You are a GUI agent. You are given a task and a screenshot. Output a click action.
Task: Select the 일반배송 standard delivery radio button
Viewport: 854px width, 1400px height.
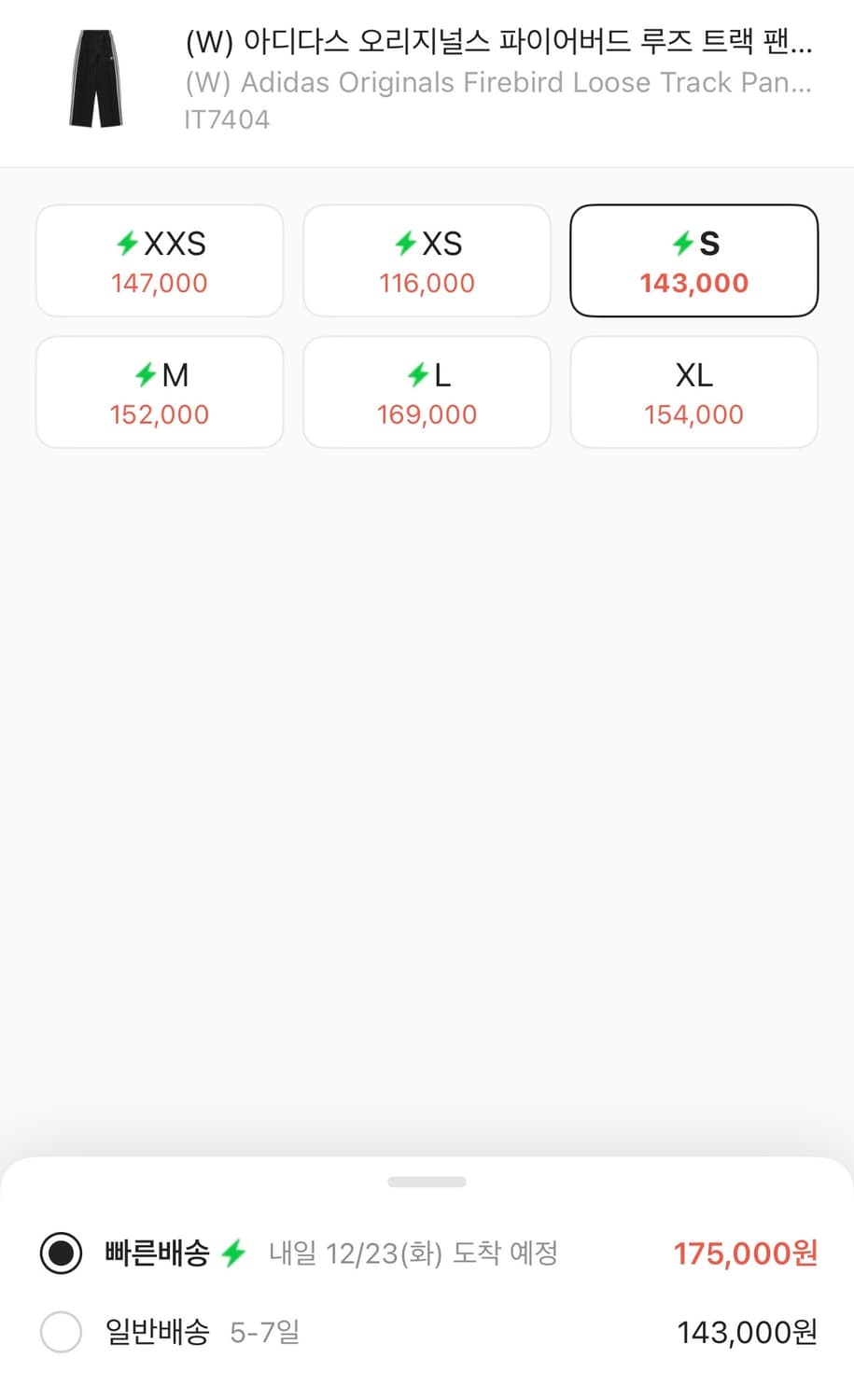(62, 1332)
